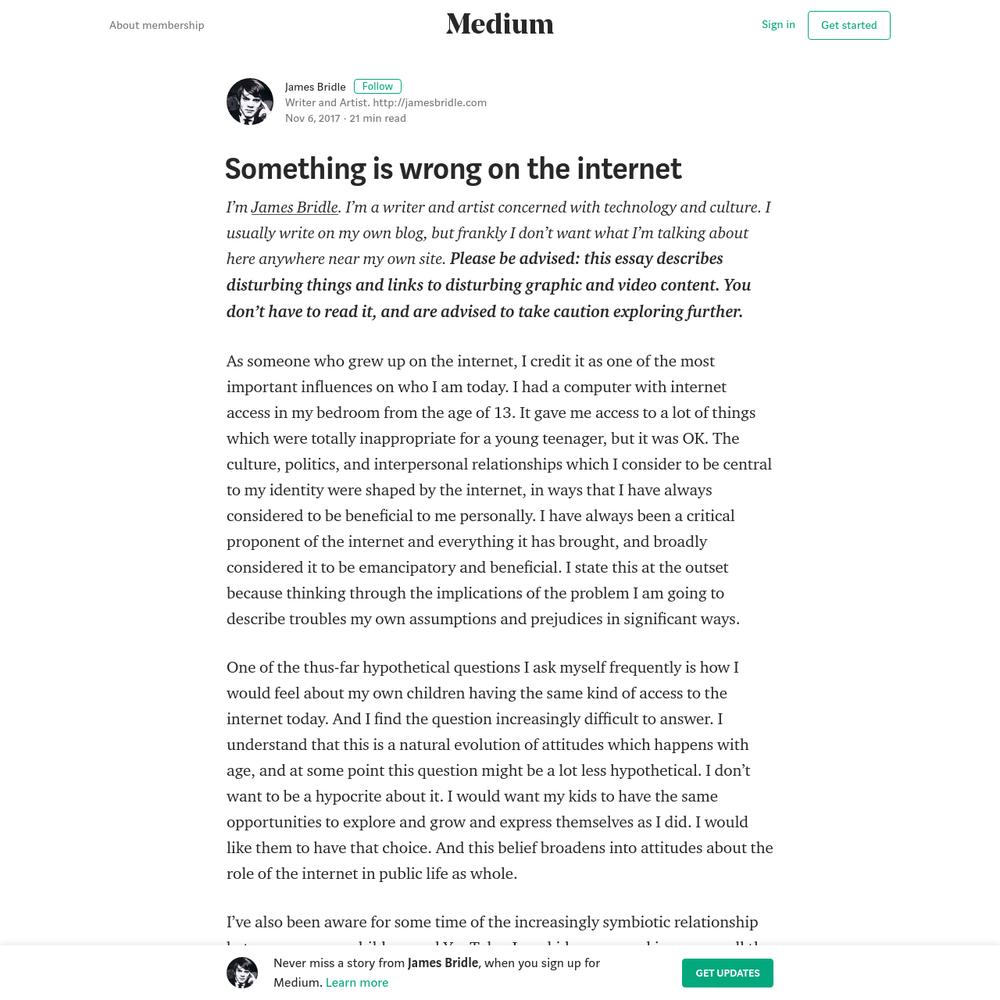
Task: Click the Nov 6, 2017 publish date
Action: (312, 118)
